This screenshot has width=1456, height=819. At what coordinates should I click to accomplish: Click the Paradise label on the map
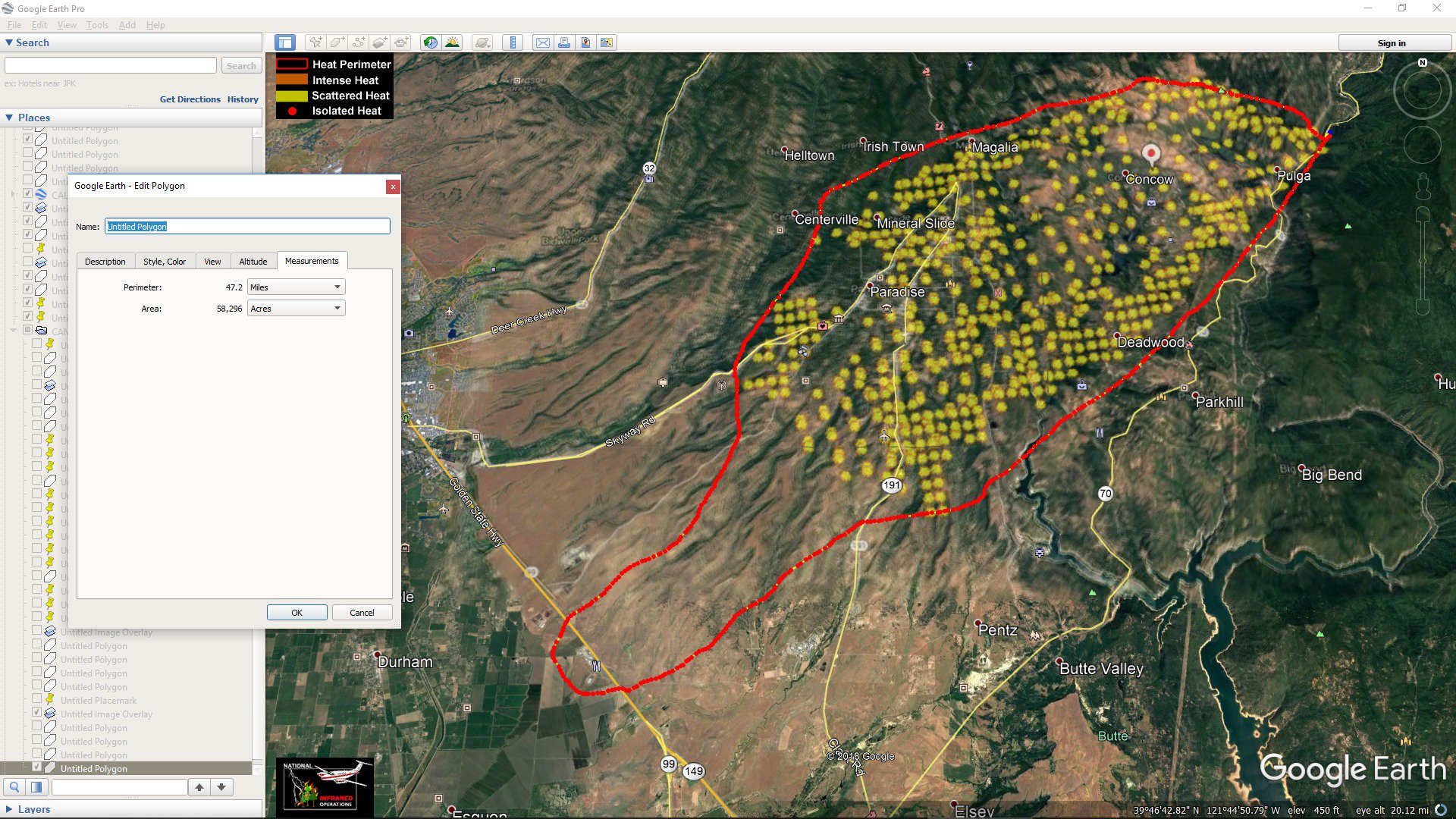pyautogui.click(x=897, y=292)
